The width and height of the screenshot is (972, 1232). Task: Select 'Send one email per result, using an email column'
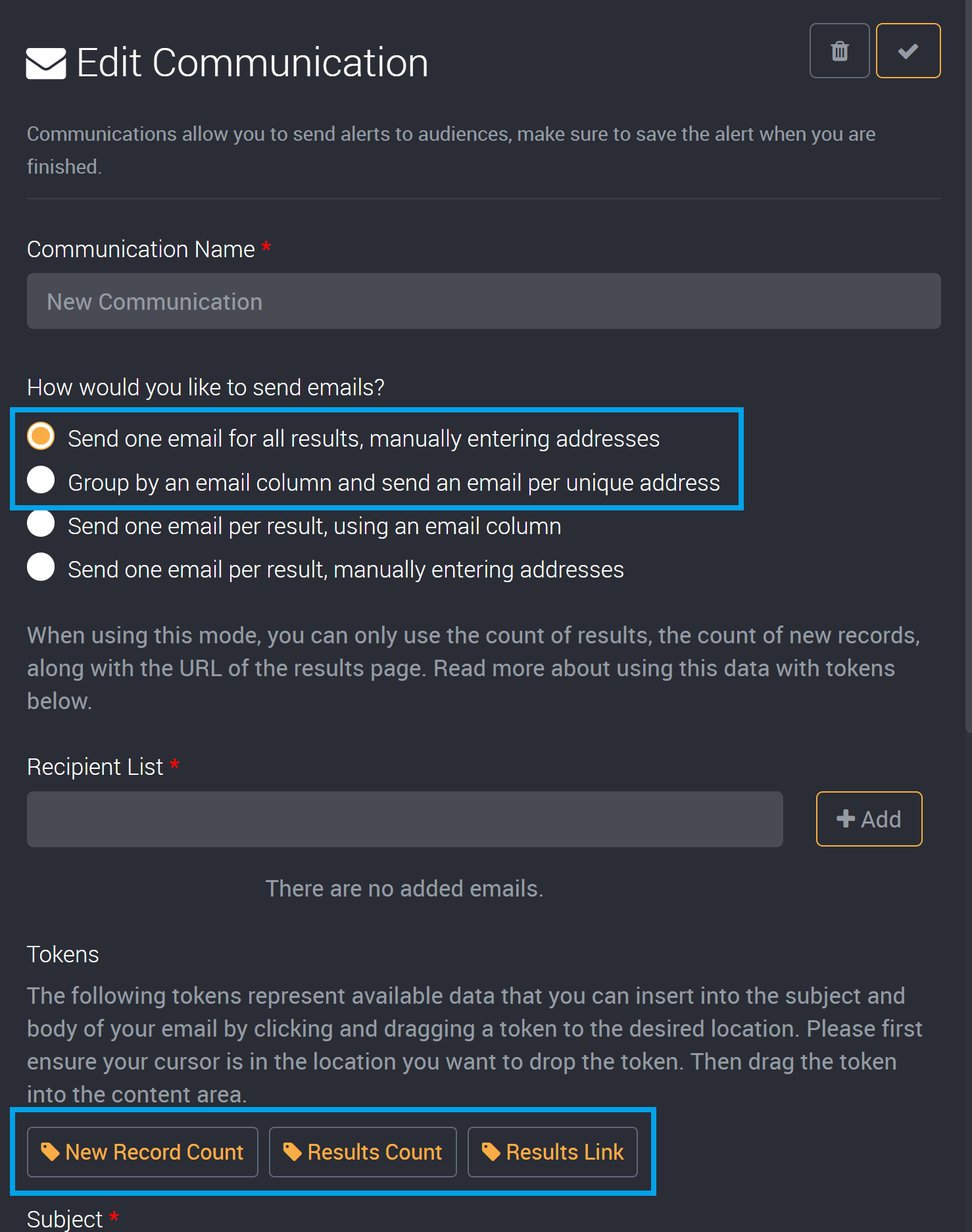tap(40, 524)
